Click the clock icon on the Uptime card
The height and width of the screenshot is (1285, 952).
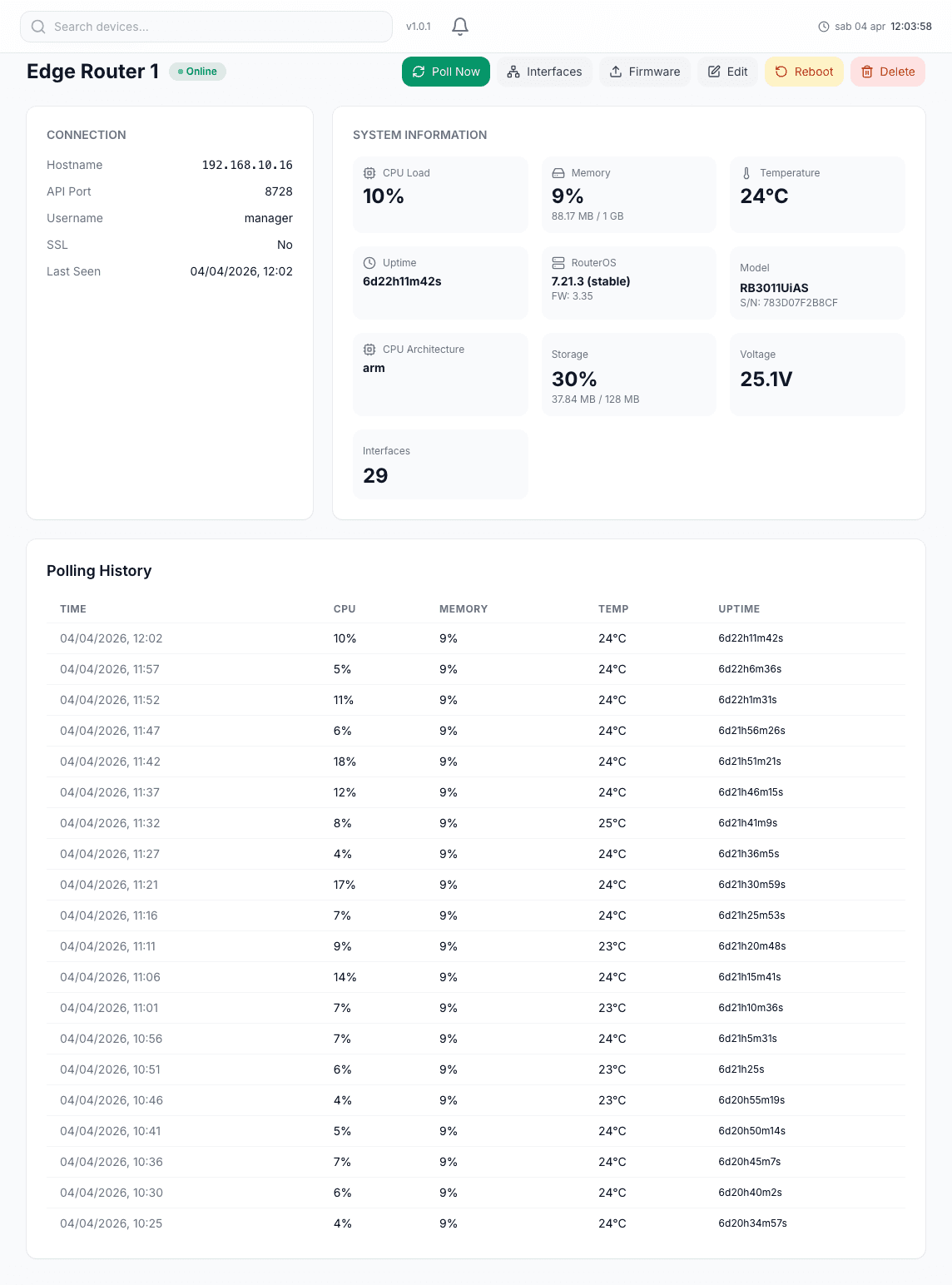pyautogui.click(x=368, y=262)
